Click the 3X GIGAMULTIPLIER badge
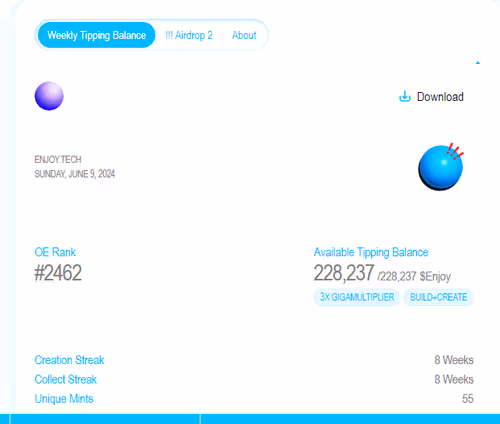500x424 pixels. pos(357,297)
